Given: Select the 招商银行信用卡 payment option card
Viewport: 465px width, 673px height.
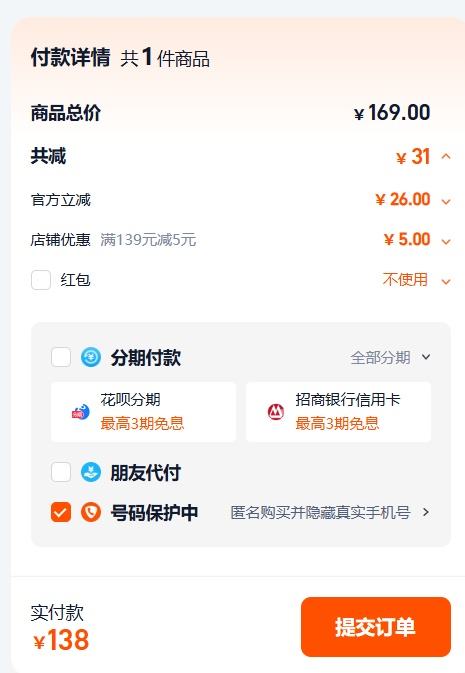Looking at the screenshot, I should click(x=338, y=412).
